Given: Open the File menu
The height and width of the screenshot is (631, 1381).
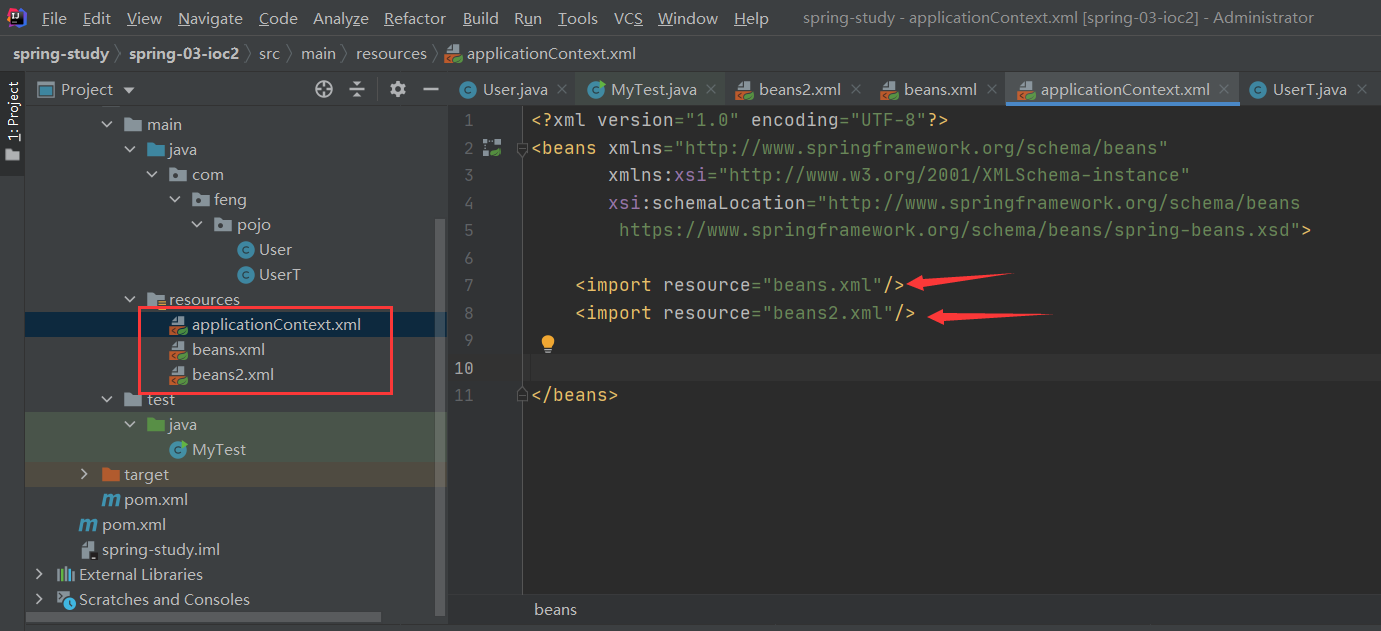Looking at the screenshot, I should click(x=55, y=18).
